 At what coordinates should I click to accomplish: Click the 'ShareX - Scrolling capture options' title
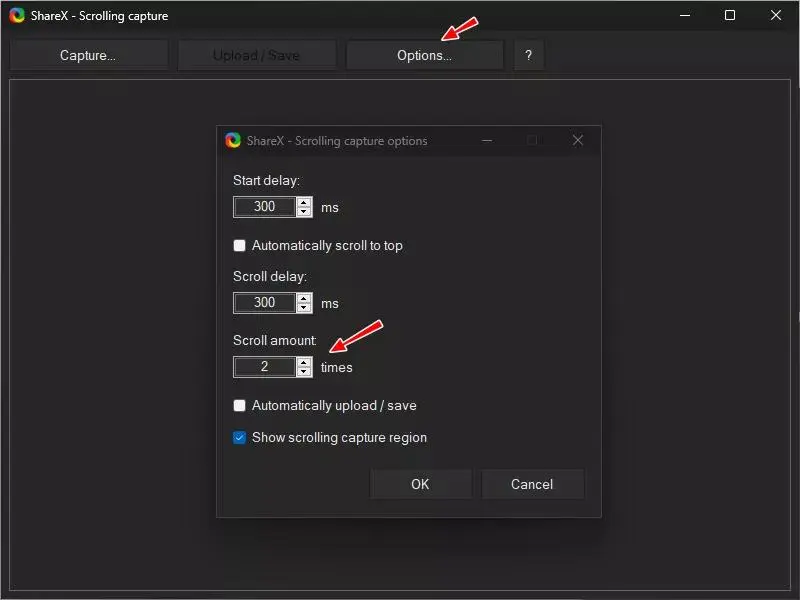pos(337,141)
